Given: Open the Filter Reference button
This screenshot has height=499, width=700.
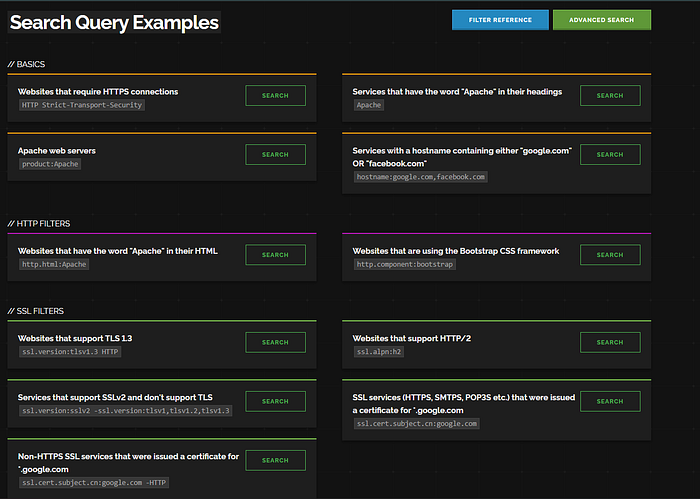Looking at the screenshot, I should coord(500,20).
